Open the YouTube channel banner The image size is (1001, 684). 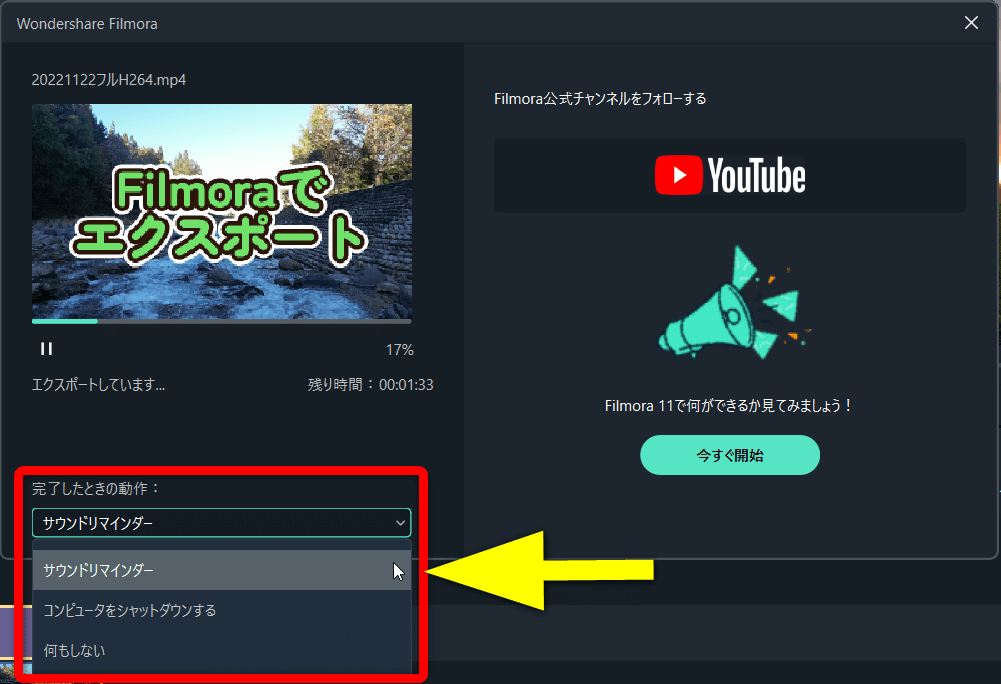pos(730,175)
